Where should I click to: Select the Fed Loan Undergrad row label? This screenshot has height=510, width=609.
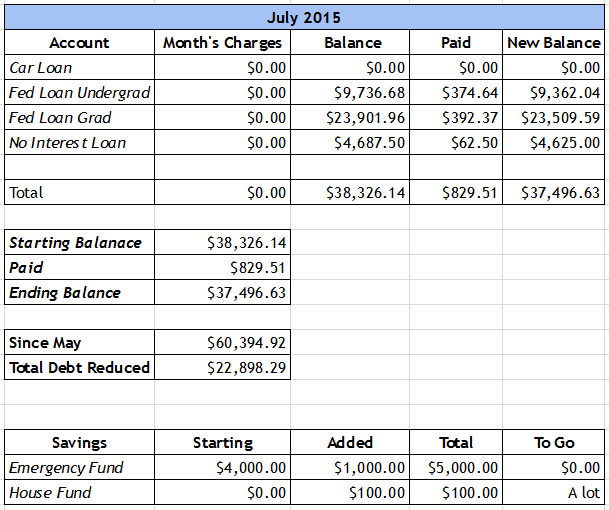click(79, 92)
